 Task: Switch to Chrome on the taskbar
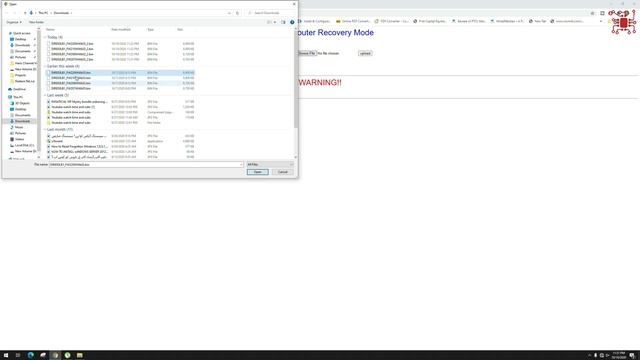point(55,355)
